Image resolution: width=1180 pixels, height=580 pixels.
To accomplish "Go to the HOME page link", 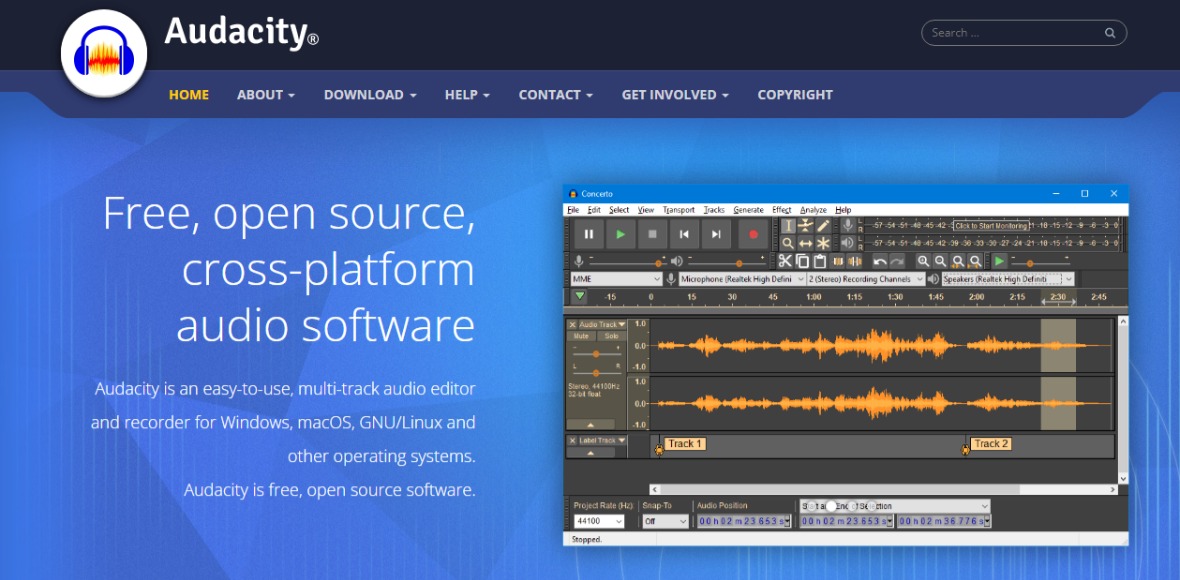I will (x=189, y=95).
